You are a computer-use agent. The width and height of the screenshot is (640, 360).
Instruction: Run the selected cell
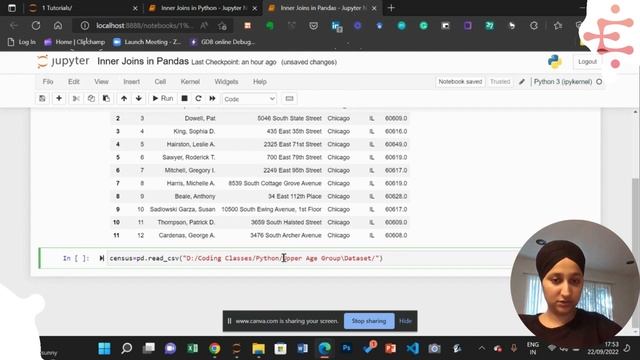coord(162,98)
